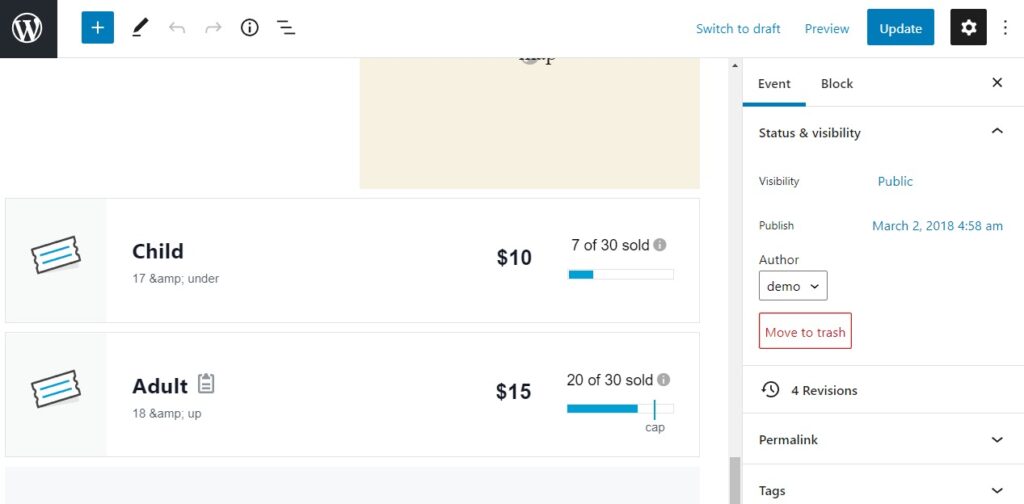Screen dimensions: 1024x504
Task: Expand the Tags panel
Action: pos(996,490)
